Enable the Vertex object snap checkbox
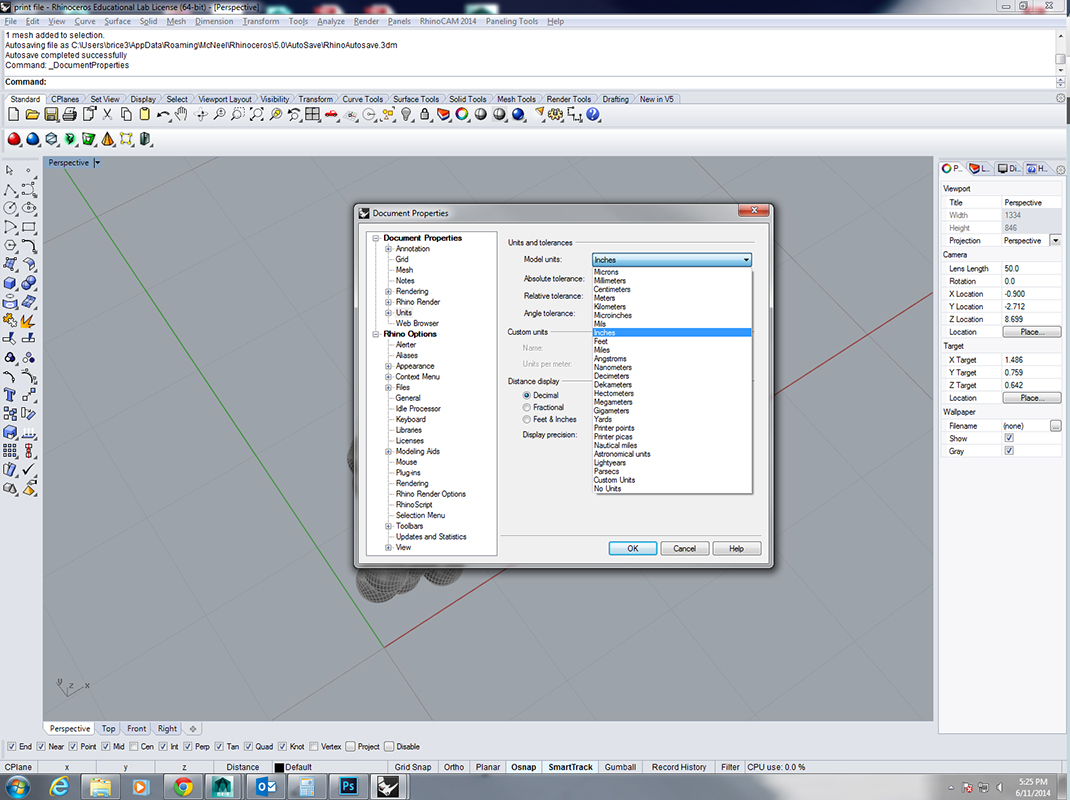This screenshot has width=1070, height=800. [314, 747]
